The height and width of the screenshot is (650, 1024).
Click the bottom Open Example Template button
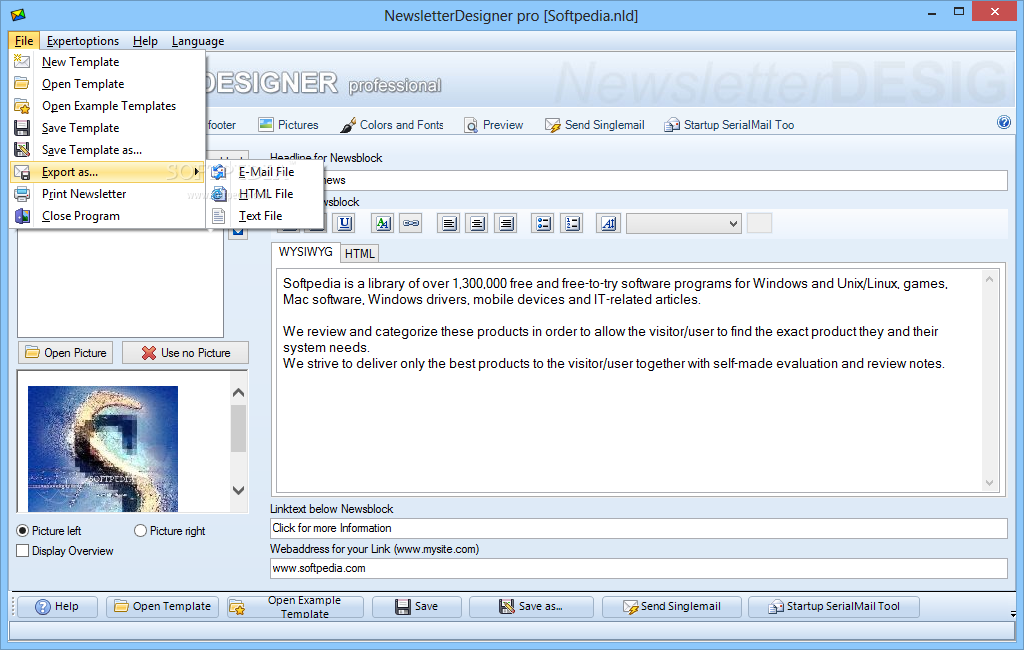click(x=295, y=606)
